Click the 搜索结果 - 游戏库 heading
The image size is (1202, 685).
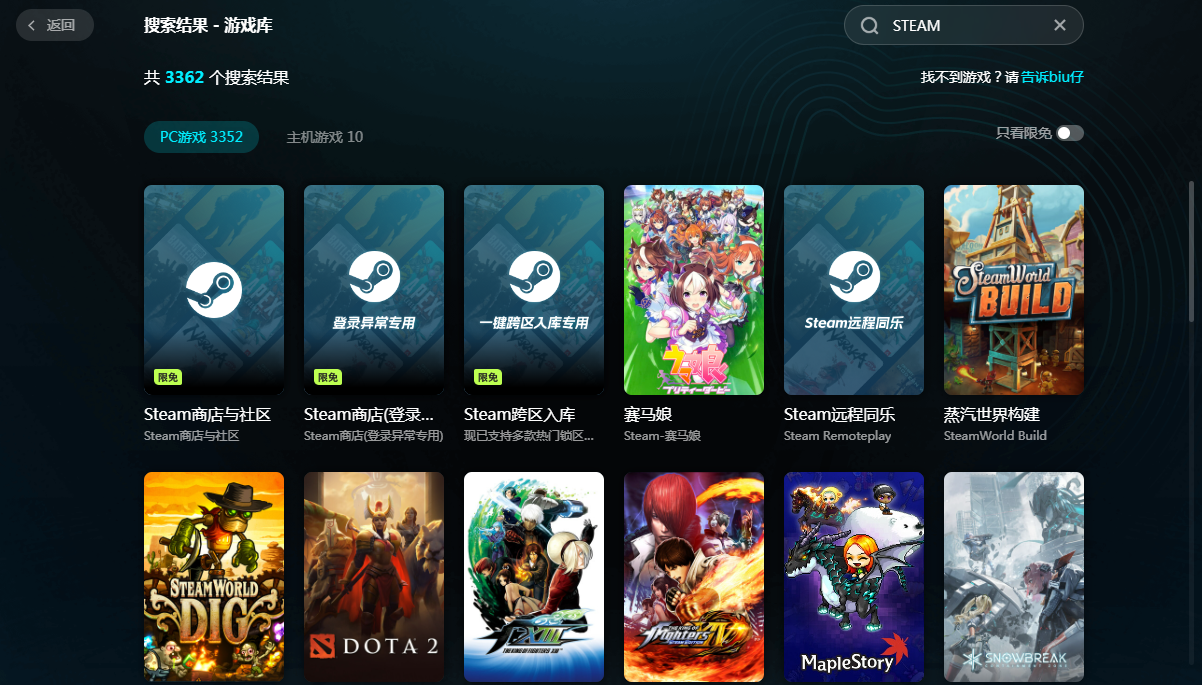[208, 25]
